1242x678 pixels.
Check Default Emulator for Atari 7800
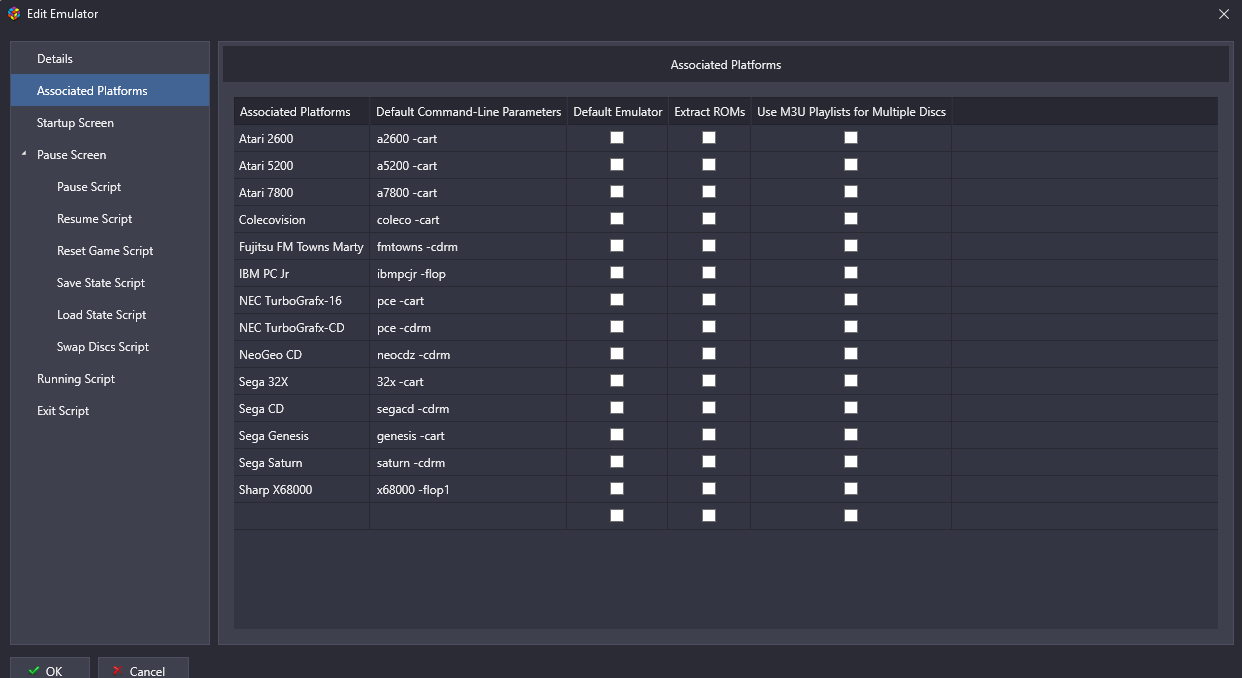(617, 192)
